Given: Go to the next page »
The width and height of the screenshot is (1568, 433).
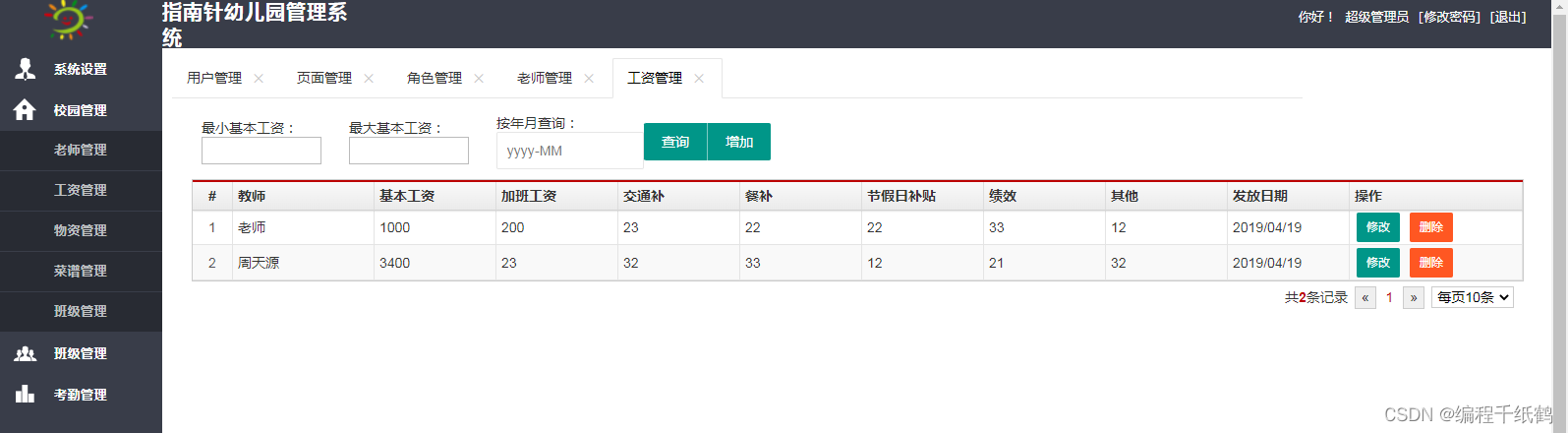Looking at the screenshot, I should [x=1414, y=297].
